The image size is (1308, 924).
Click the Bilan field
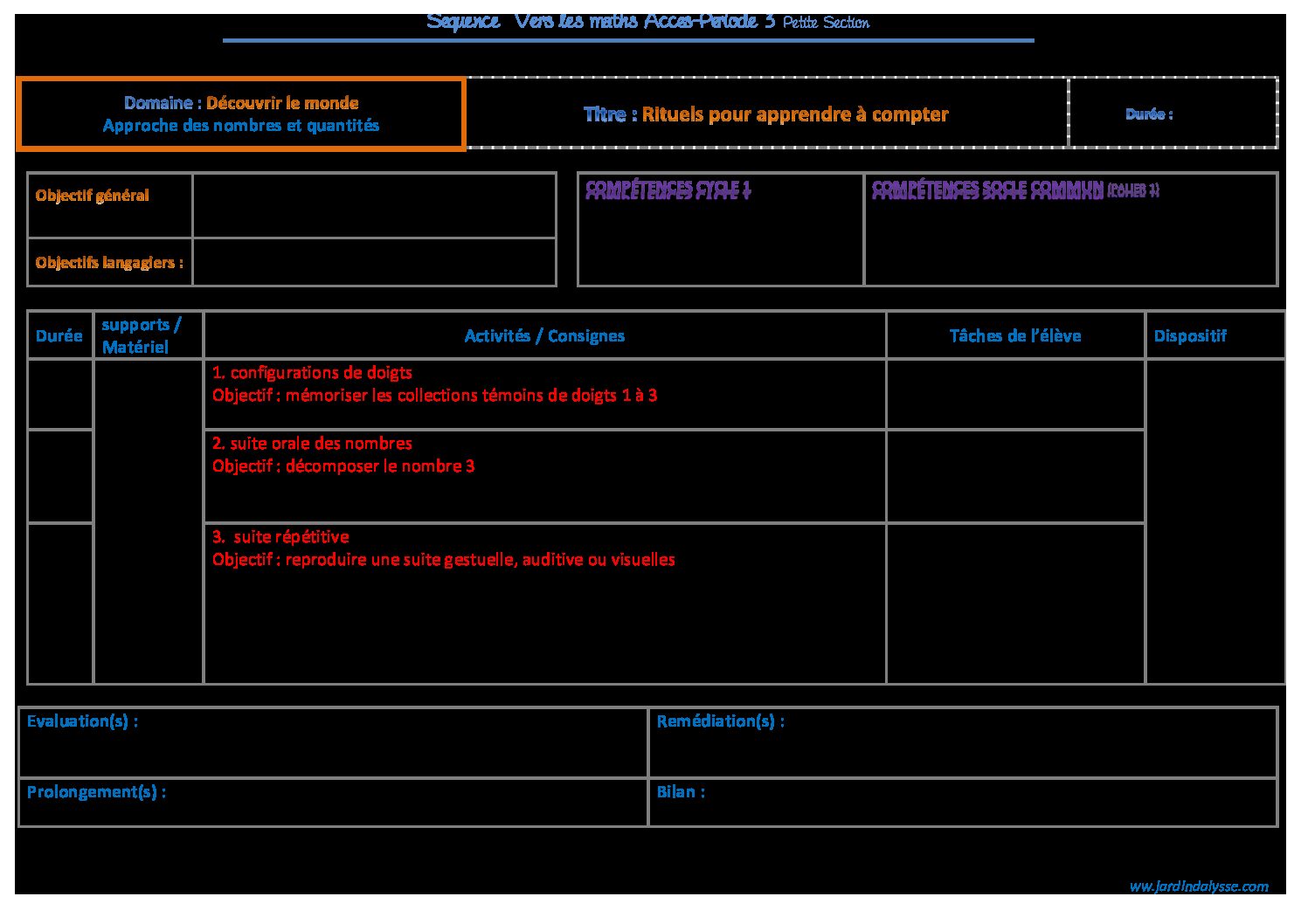click(x=962, y=802)
